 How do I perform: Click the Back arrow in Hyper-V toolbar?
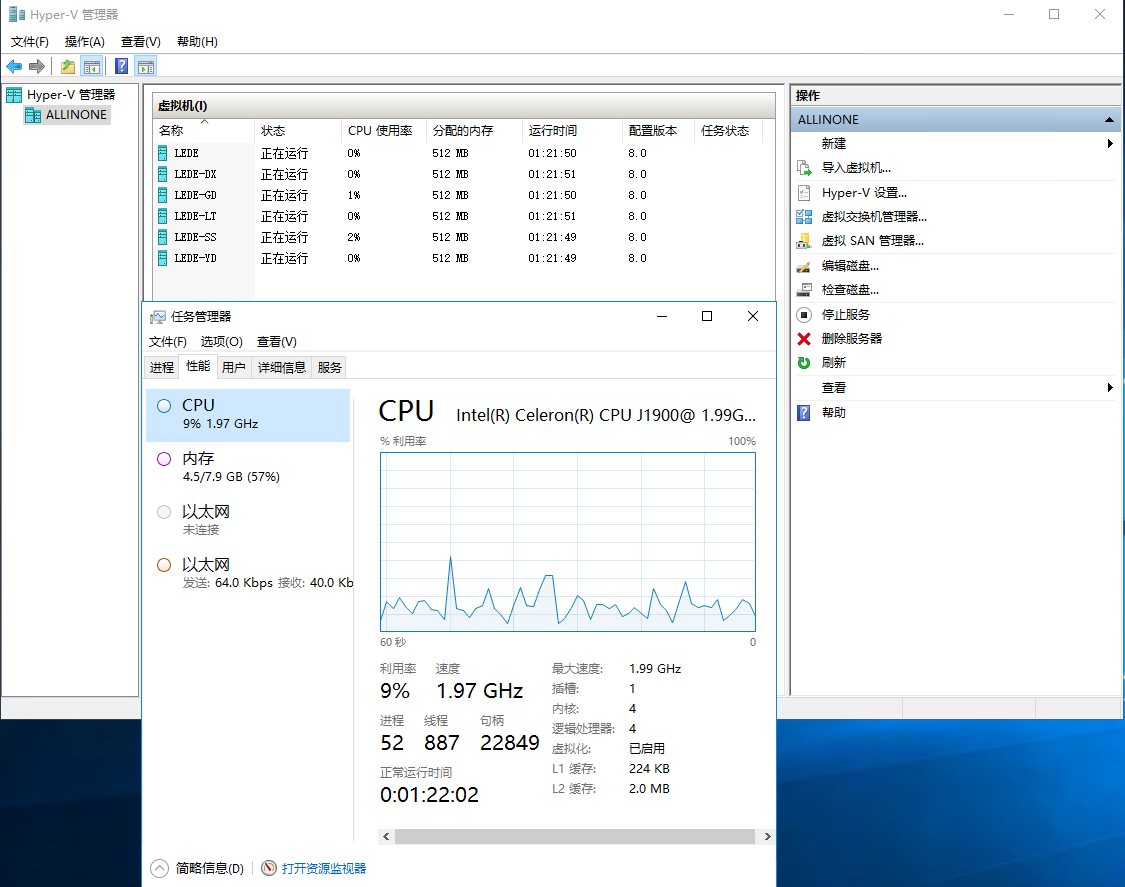tap(14, 67)
